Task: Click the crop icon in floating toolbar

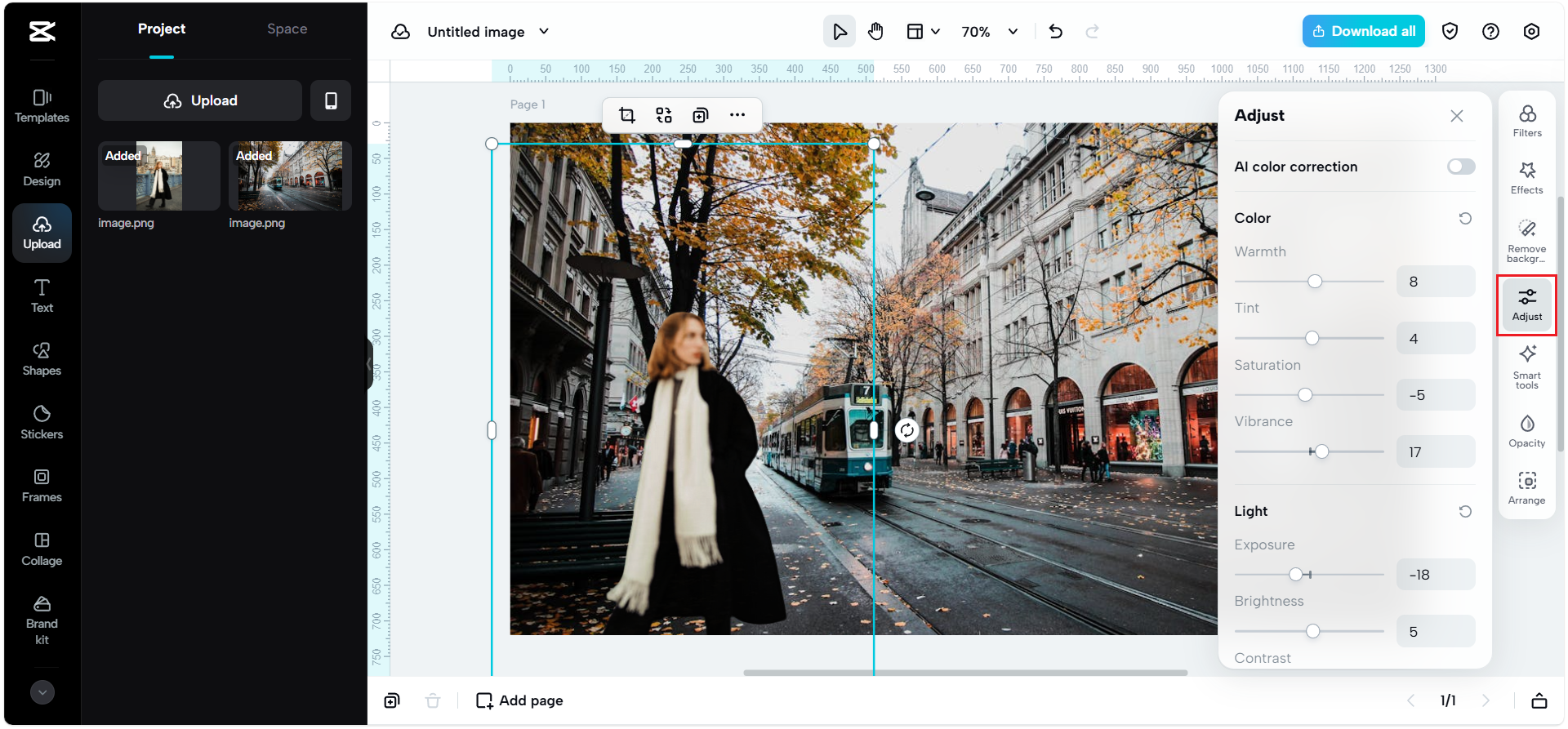Action: 626,115
